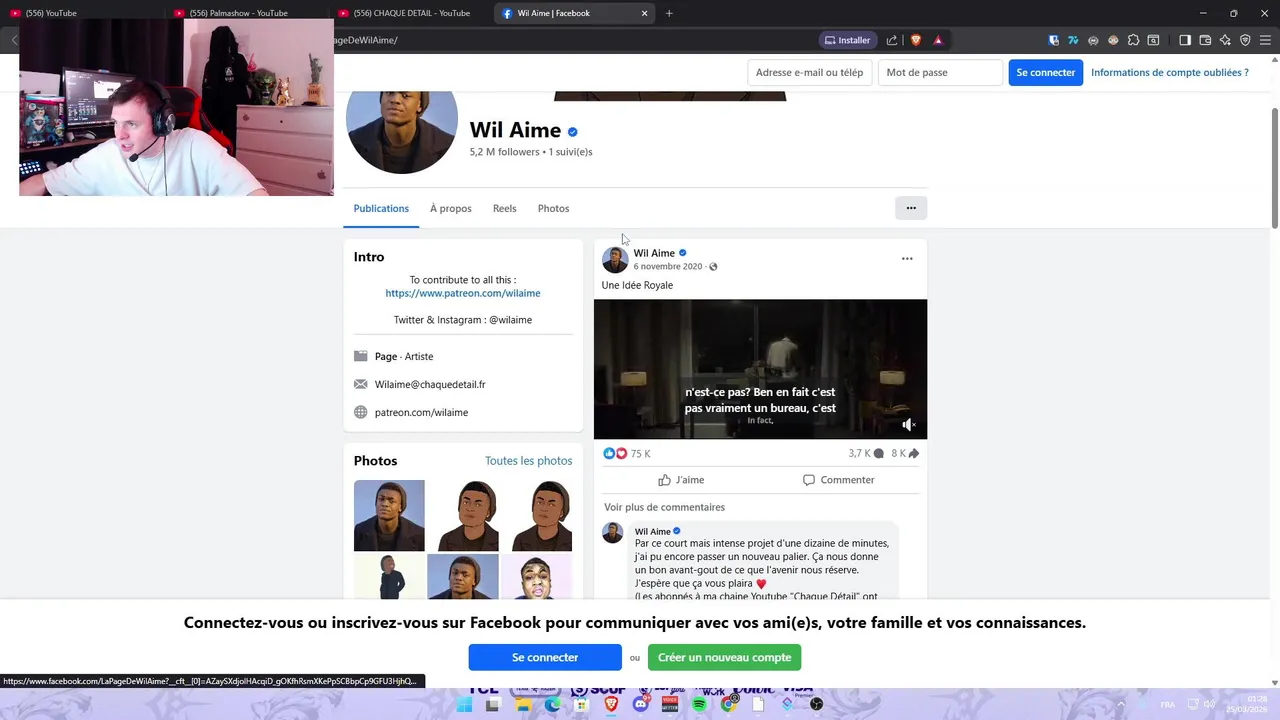The image size is (1280, 720).
Task: Click the J'aime button on post
Action: pyautogui.click(x=681, y=480)
